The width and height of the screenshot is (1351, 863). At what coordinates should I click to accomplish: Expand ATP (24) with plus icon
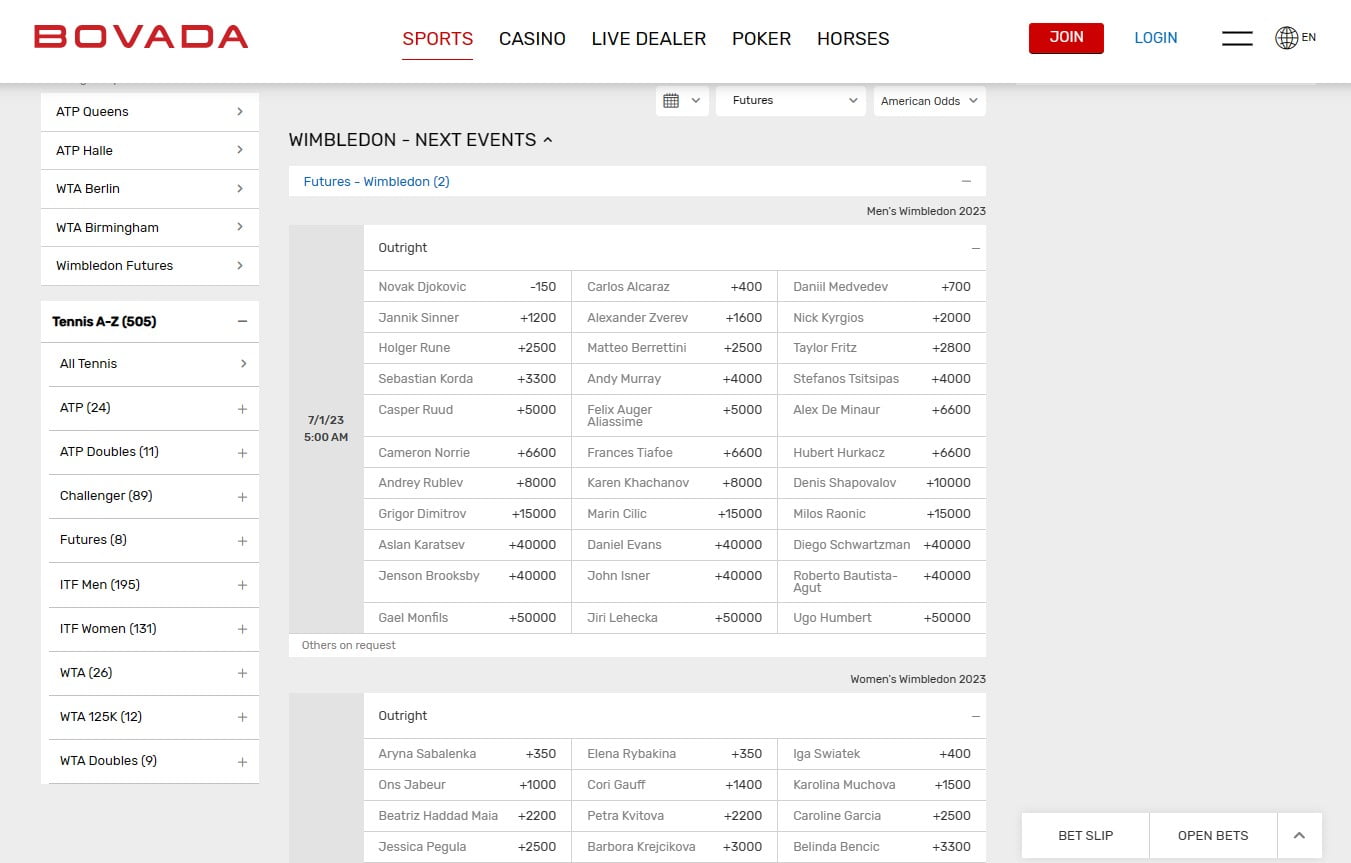(242, 409)
